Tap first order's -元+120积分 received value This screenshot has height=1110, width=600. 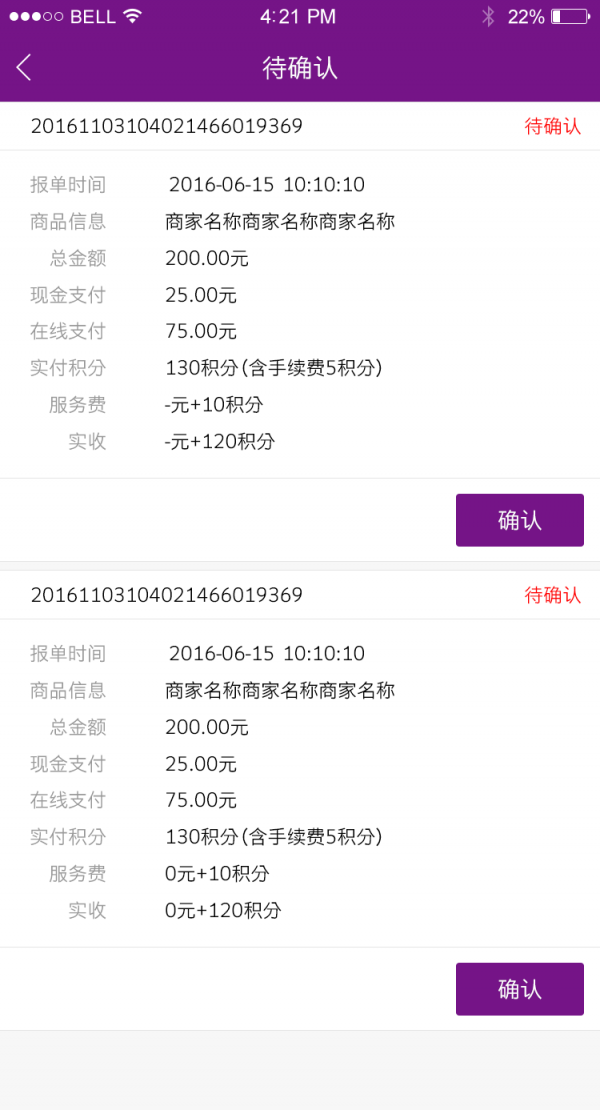click(x=220, y=442)
